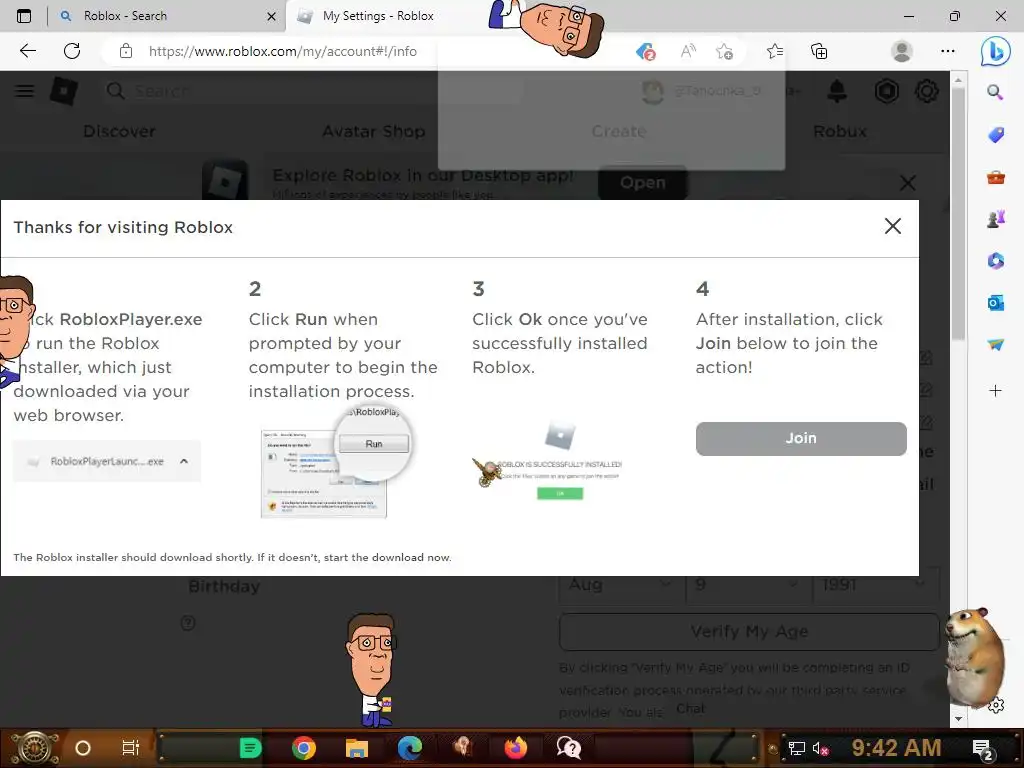
Task: Click the 9:42 AM taskbar clock
Action: [896, 748]
